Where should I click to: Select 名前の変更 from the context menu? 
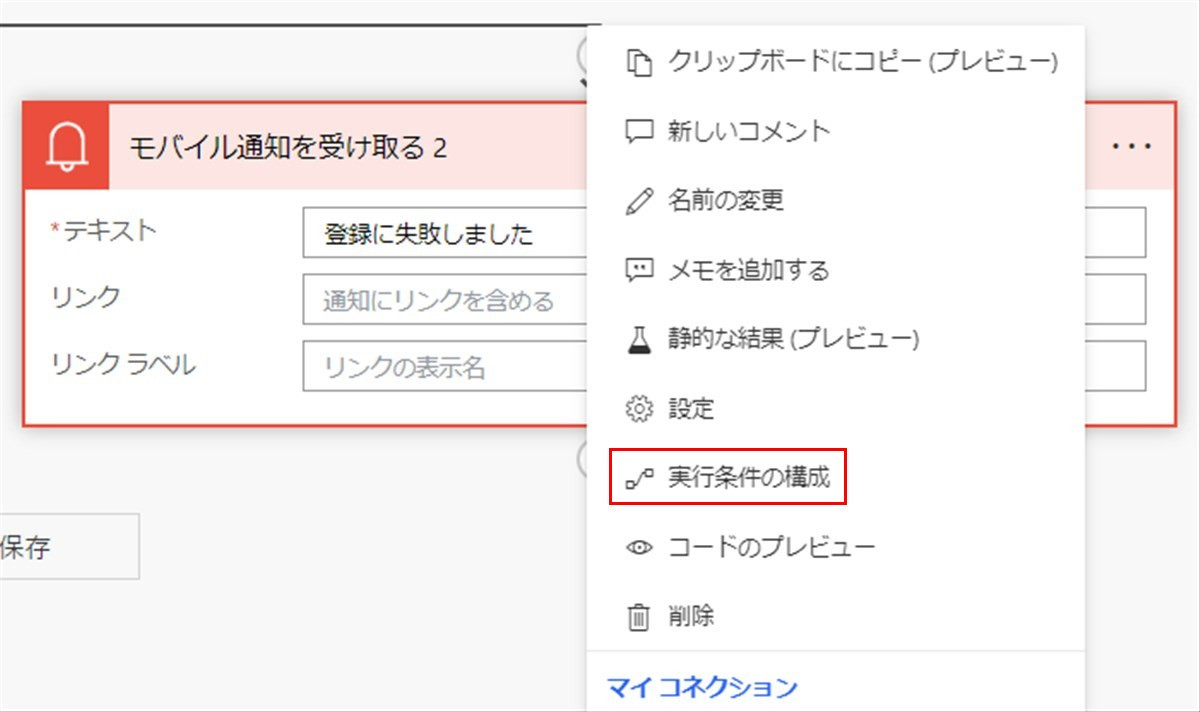point(726,201)
